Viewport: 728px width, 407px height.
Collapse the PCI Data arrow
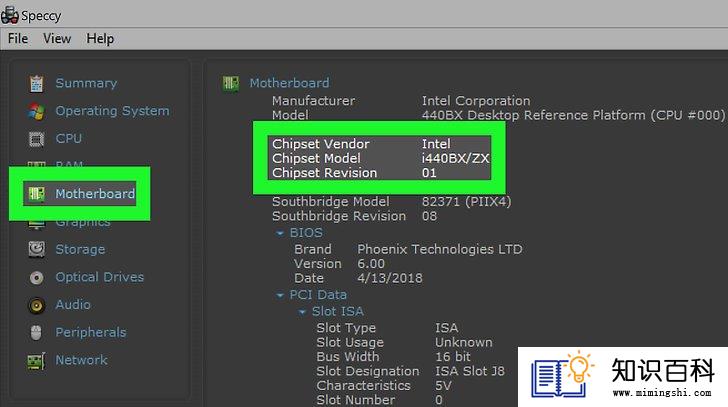[x=280, y=295]
